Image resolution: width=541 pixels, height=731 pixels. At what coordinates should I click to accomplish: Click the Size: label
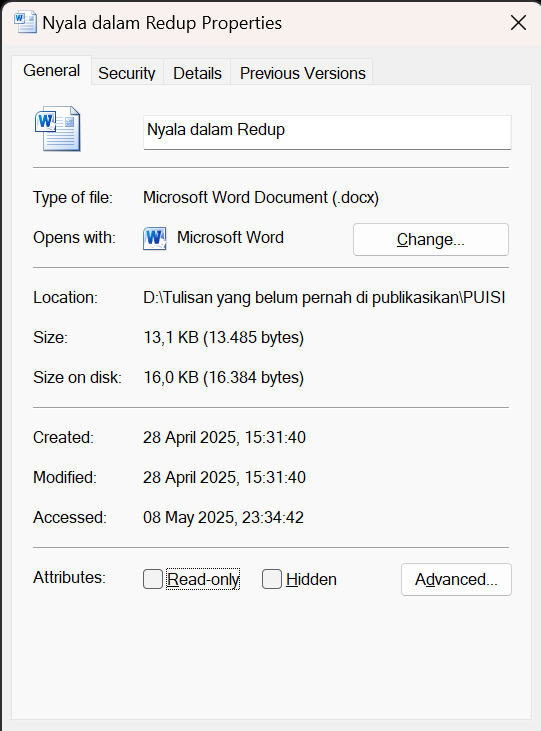click(x=50, y=337)
